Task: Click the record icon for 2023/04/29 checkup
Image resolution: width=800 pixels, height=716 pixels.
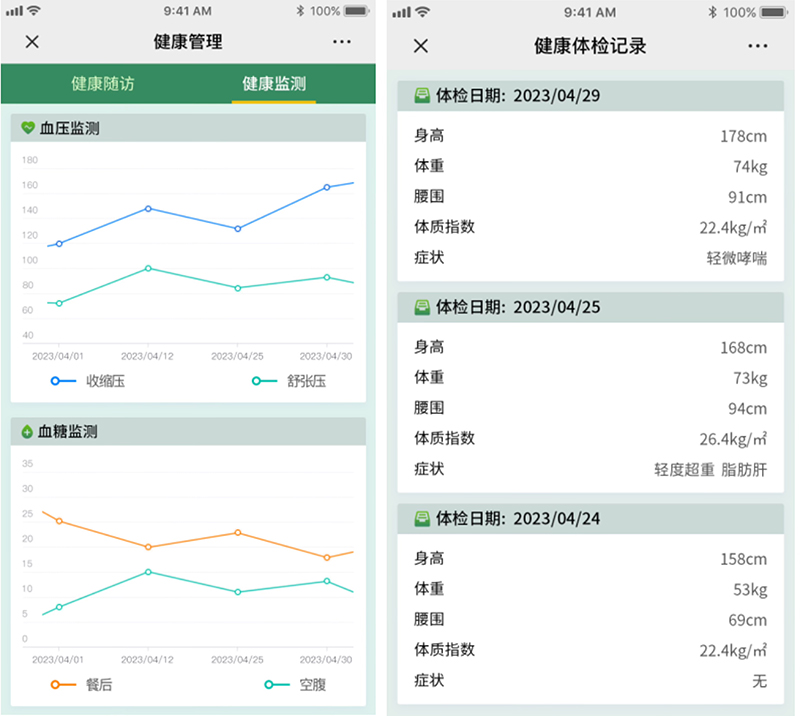Action: [422, 96]
